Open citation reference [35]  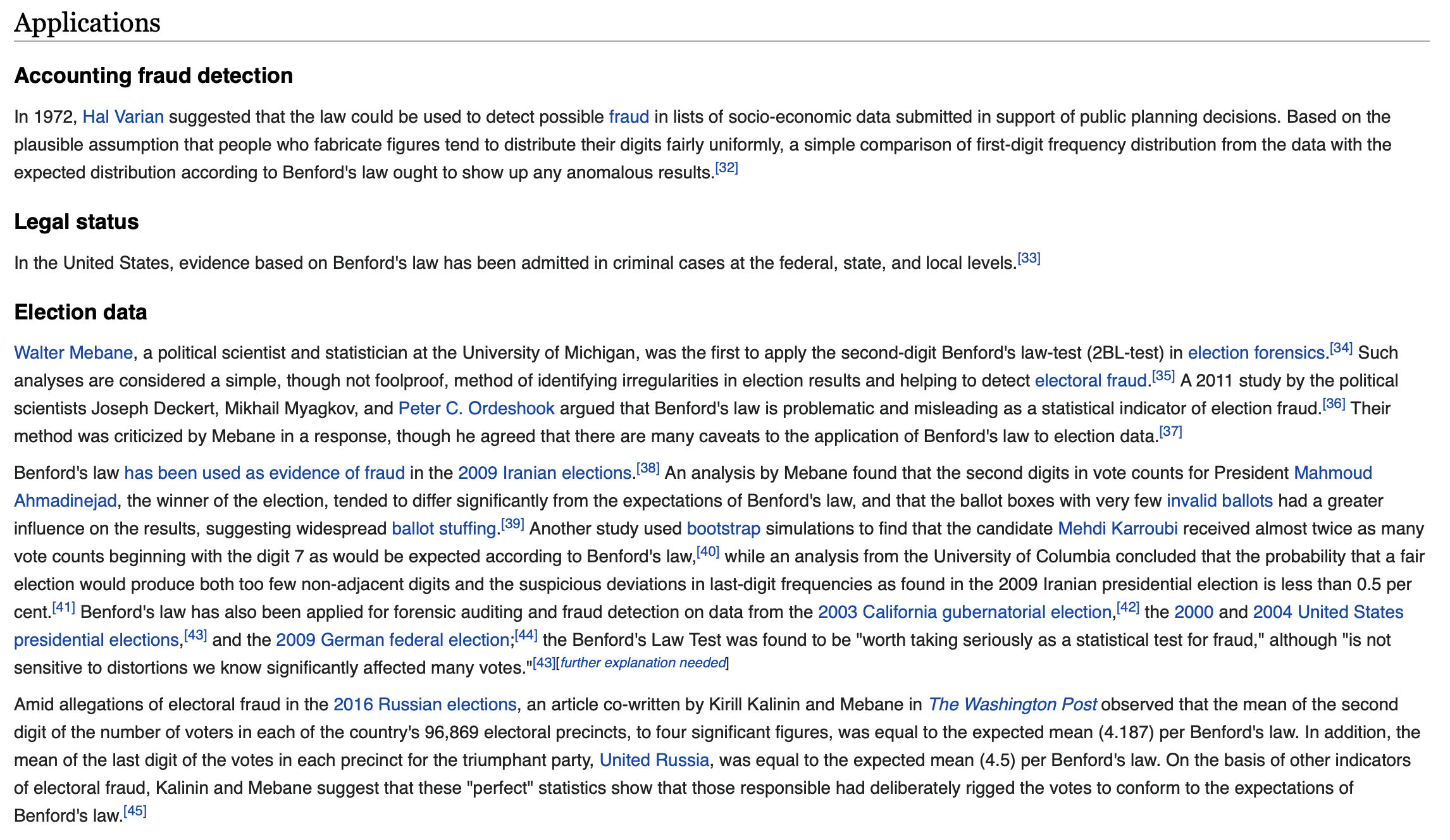pos(1163,376)
